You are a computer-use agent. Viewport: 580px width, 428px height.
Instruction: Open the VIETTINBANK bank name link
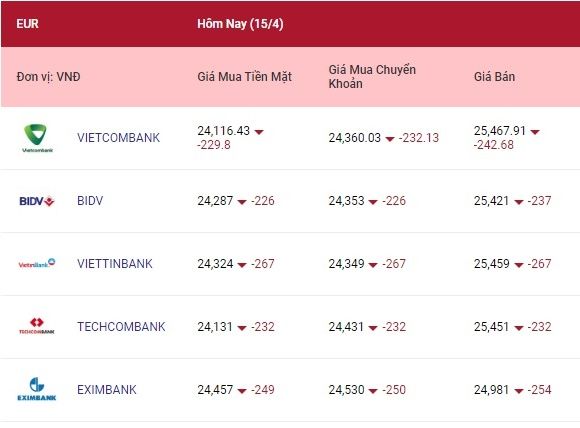coord(115,263)
